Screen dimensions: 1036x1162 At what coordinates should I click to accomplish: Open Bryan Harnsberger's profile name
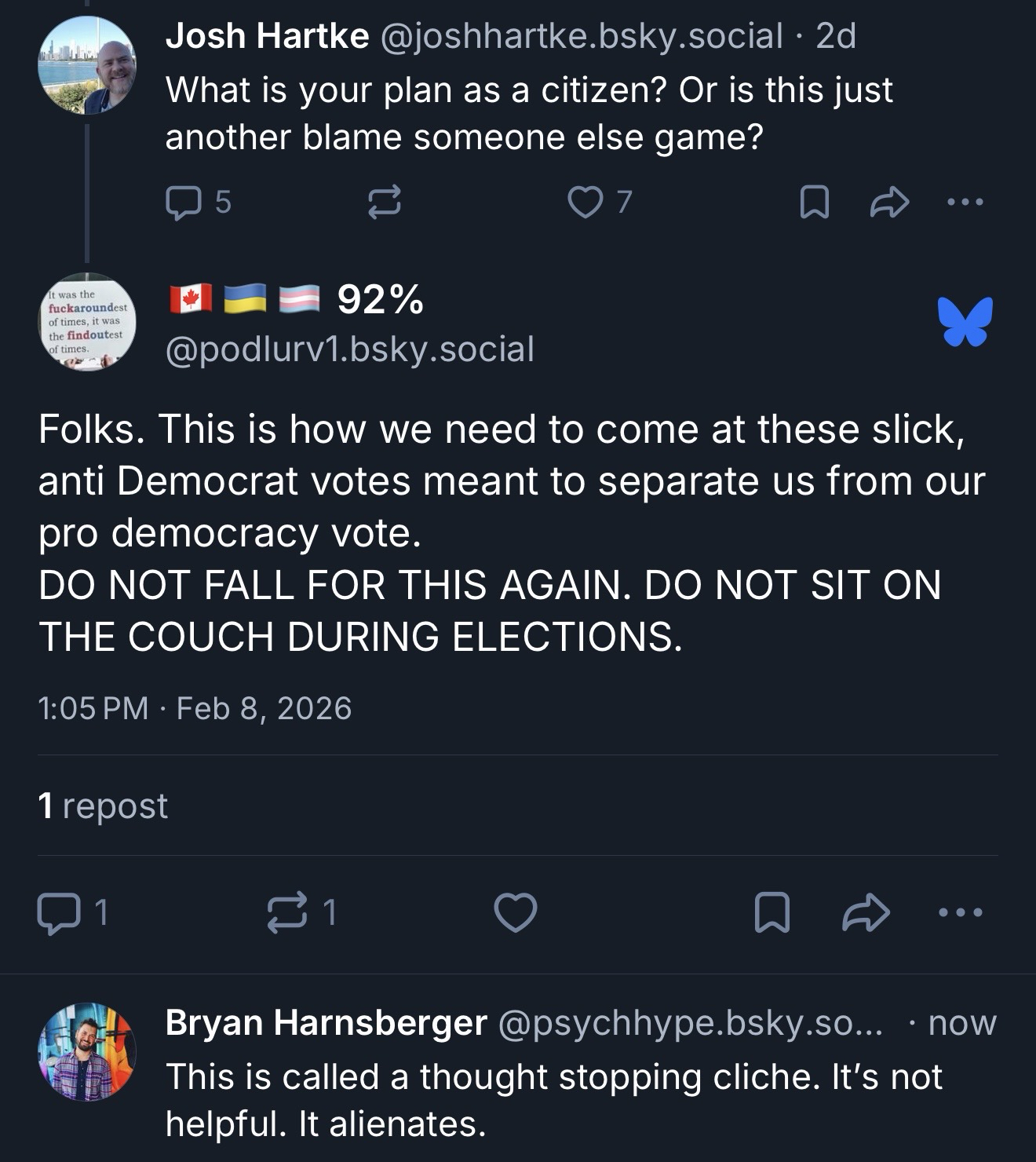pos(326,1022)
